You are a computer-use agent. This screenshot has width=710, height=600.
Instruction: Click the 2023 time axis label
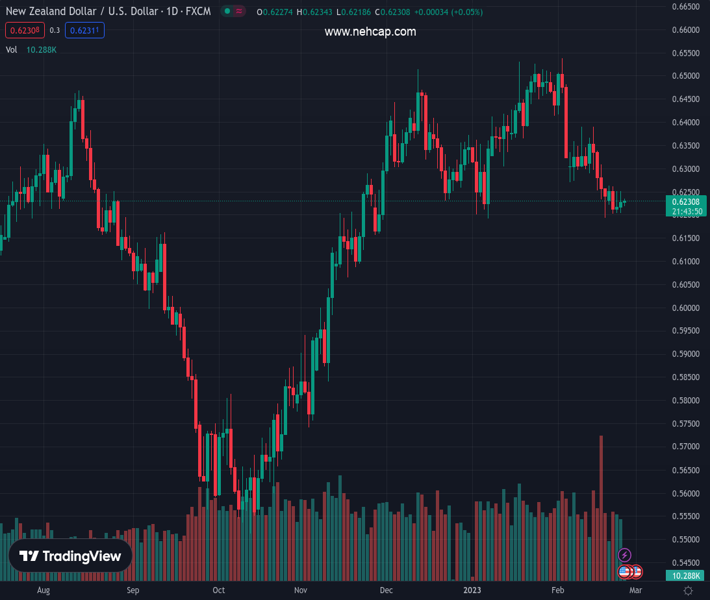(474, 591)
